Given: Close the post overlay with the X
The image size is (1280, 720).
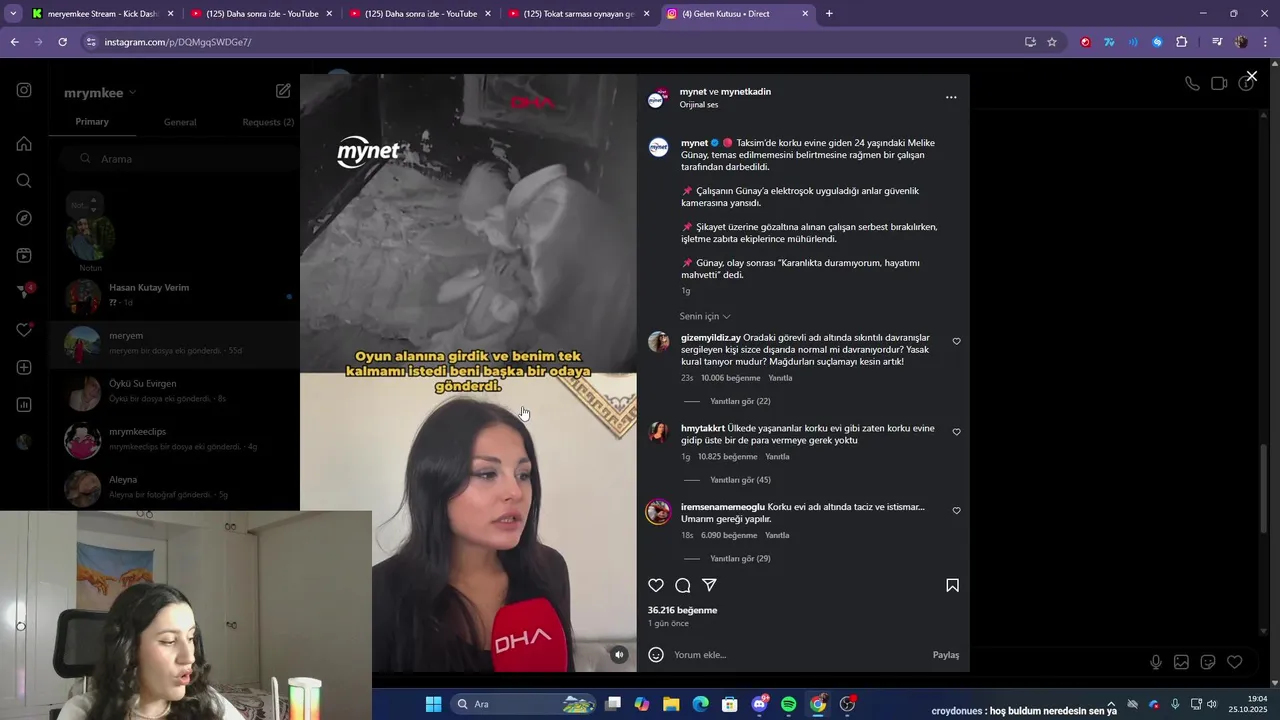Looking at the screenshot, I should point(1251,76).
